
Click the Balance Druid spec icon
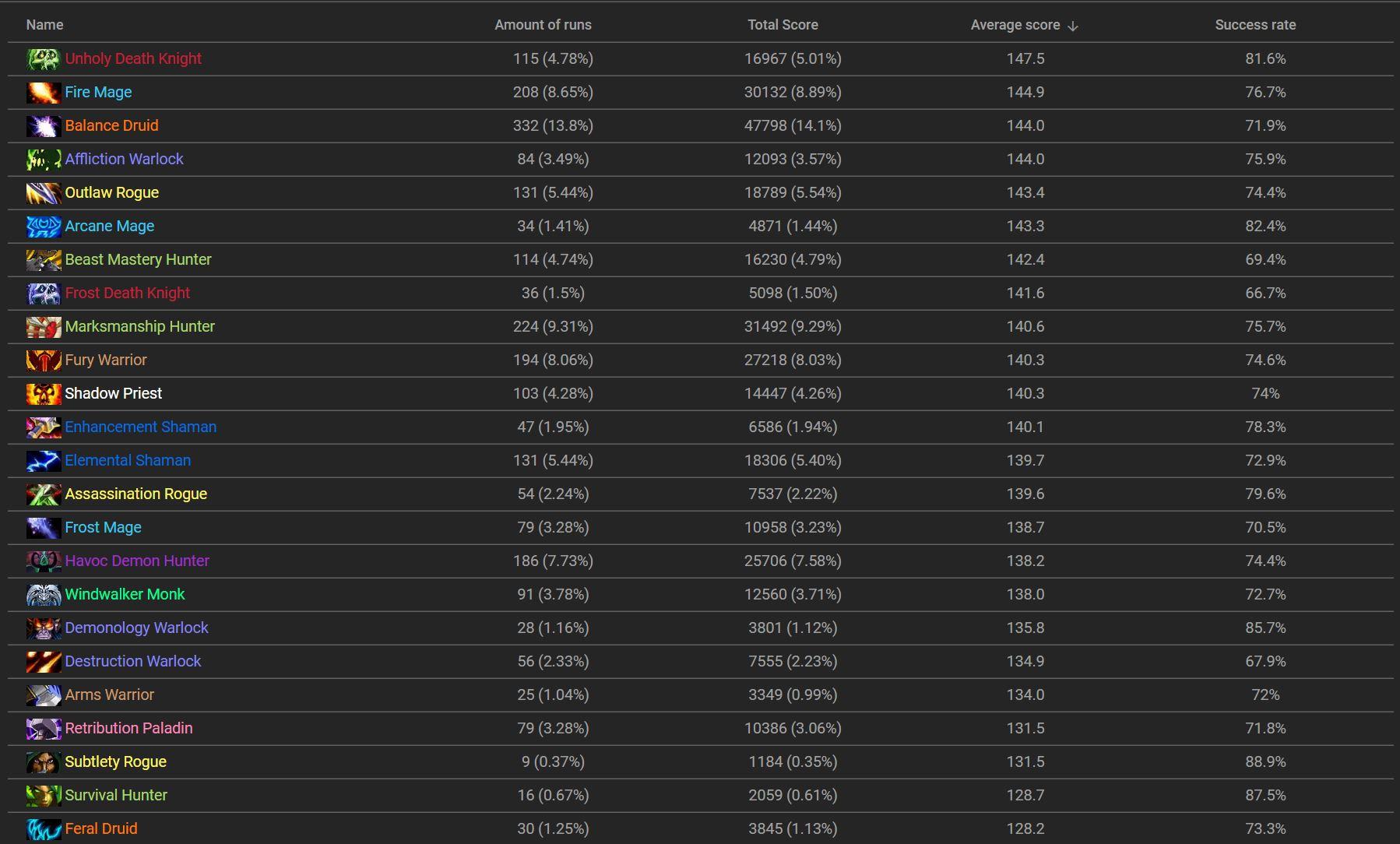[44, 126]
